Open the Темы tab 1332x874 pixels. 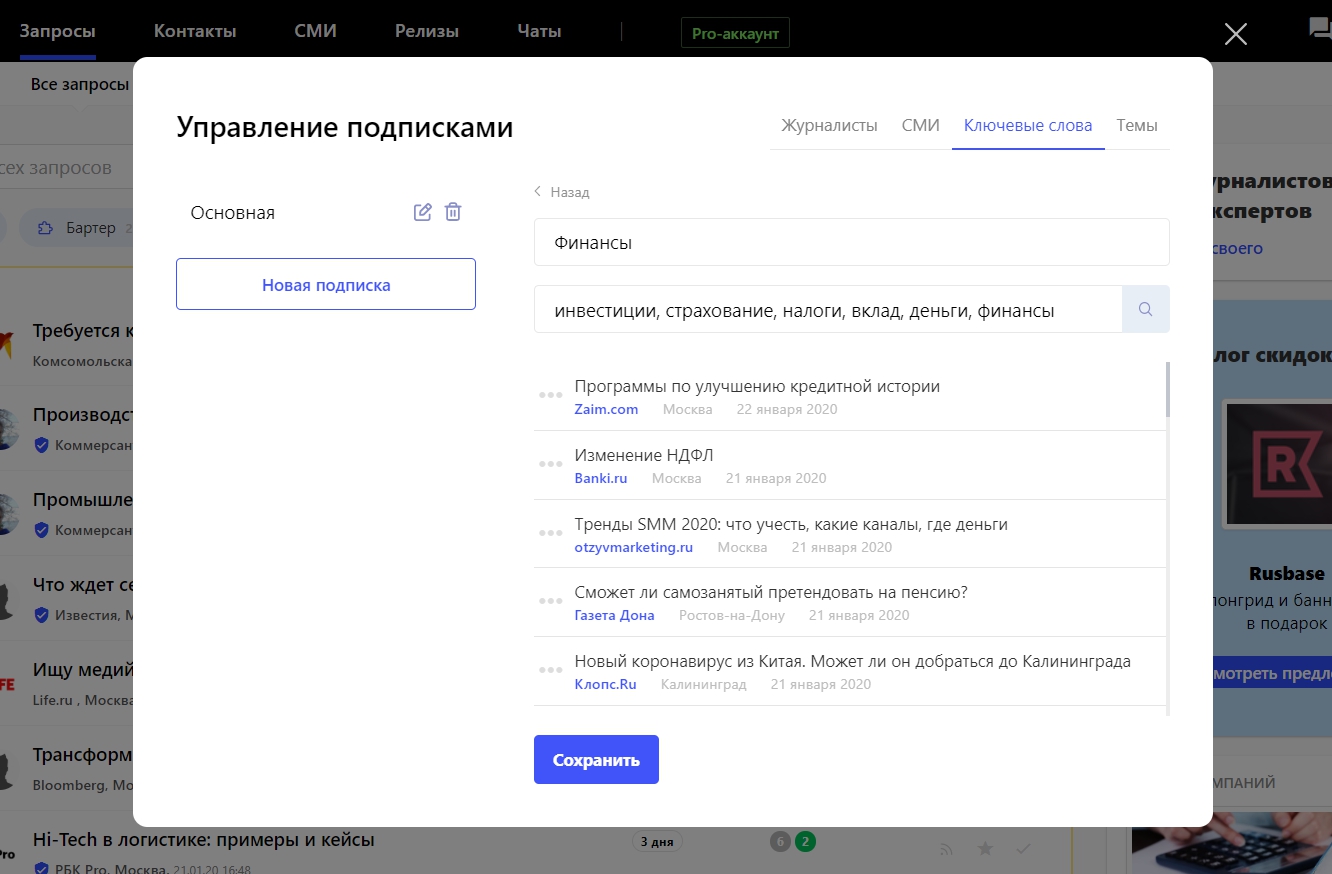click(1137, 126)
